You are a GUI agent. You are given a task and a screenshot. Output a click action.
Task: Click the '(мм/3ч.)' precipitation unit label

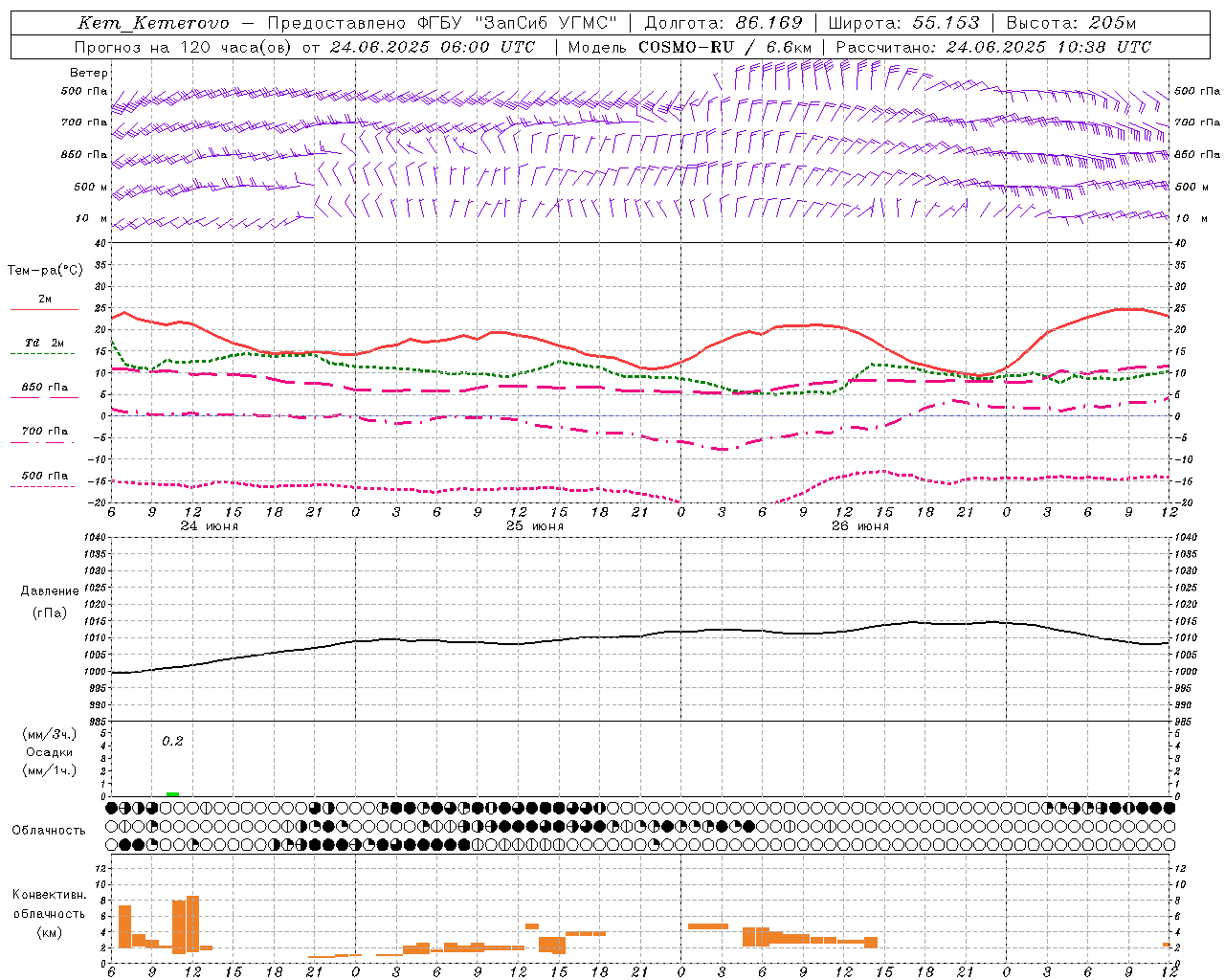tap(50, 735)
